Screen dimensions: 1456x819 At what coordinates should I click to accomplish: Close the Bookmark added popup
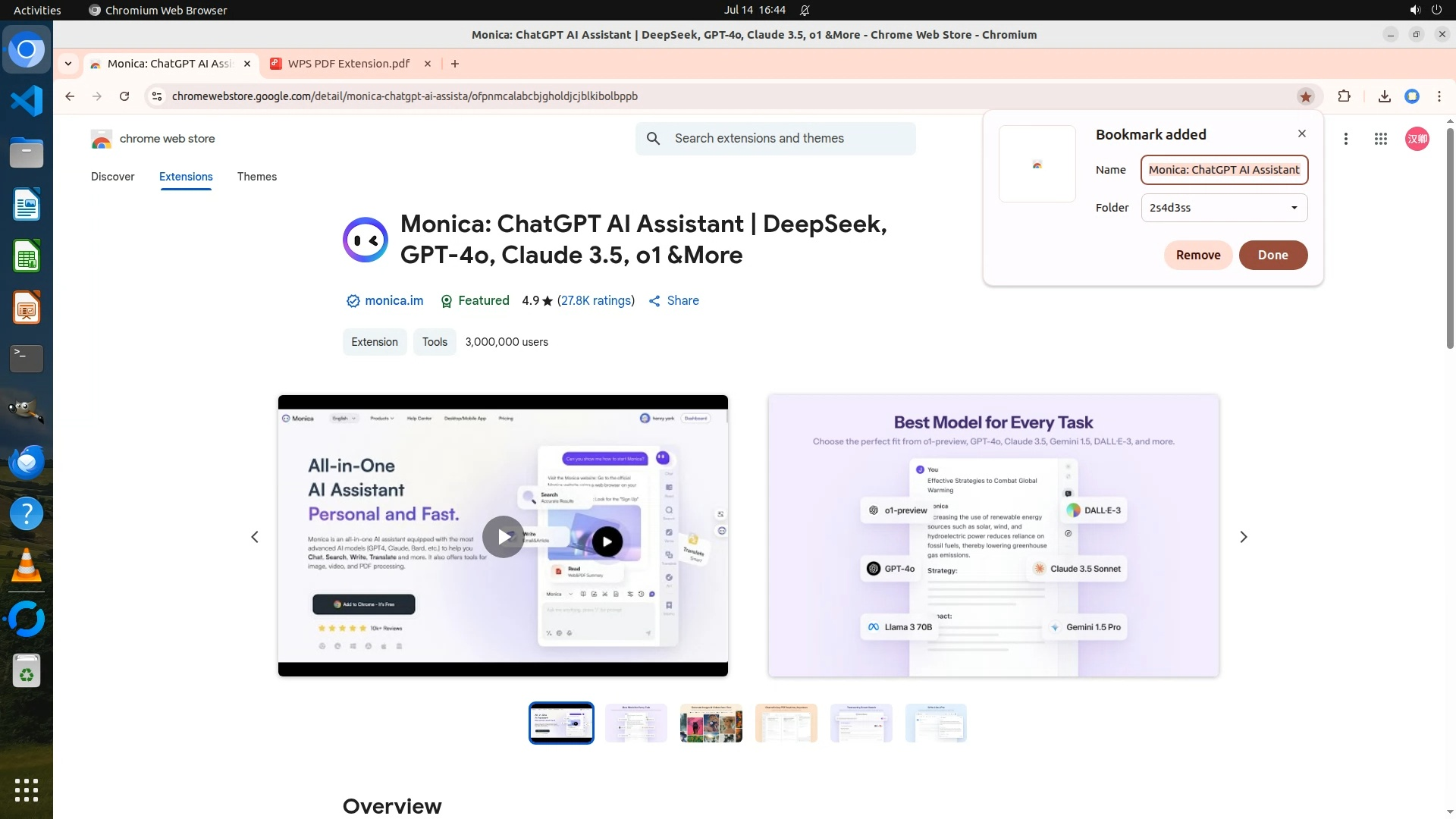[1301, 133]
